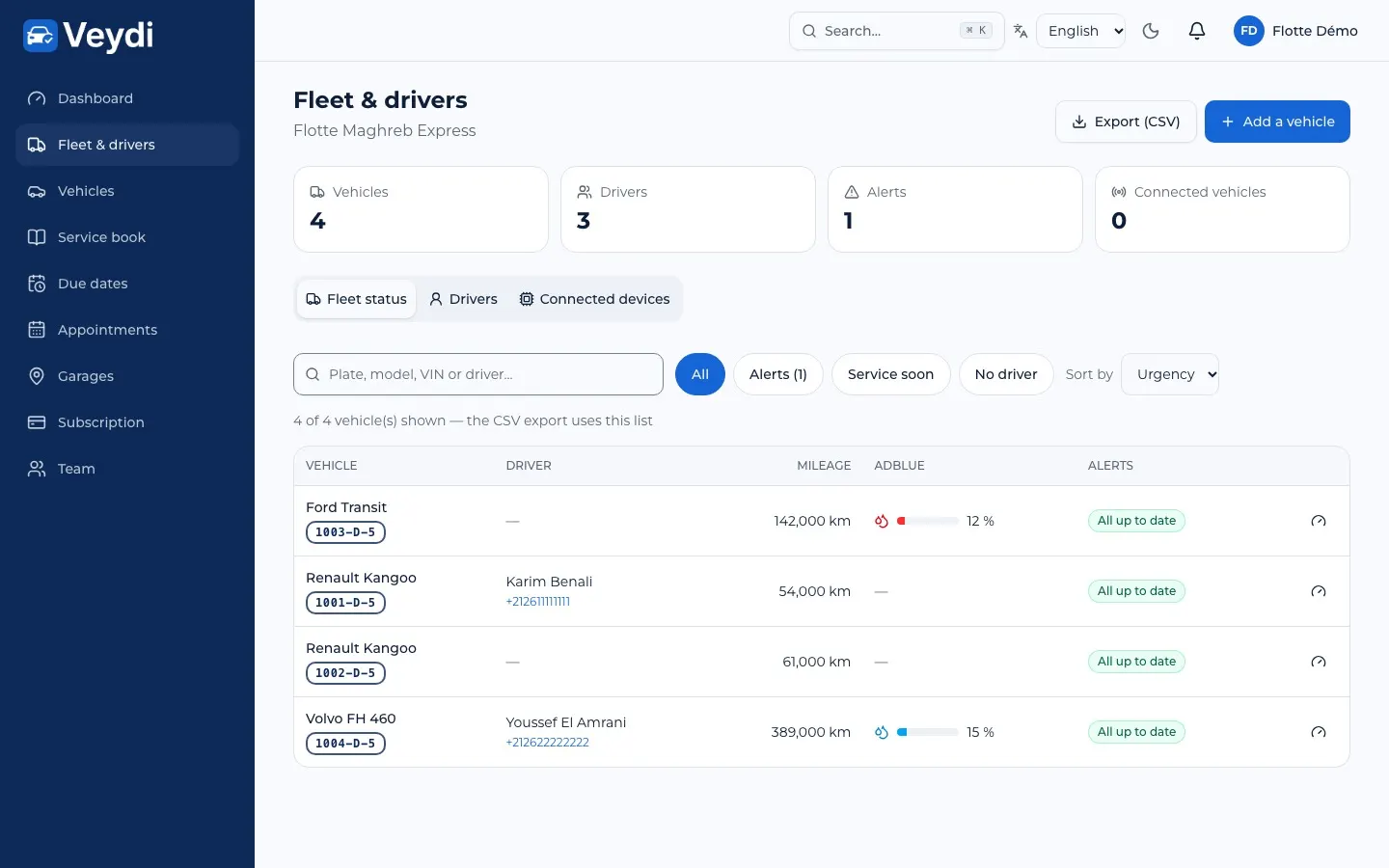Open the English language dropdown

[x=1080, y=31]
